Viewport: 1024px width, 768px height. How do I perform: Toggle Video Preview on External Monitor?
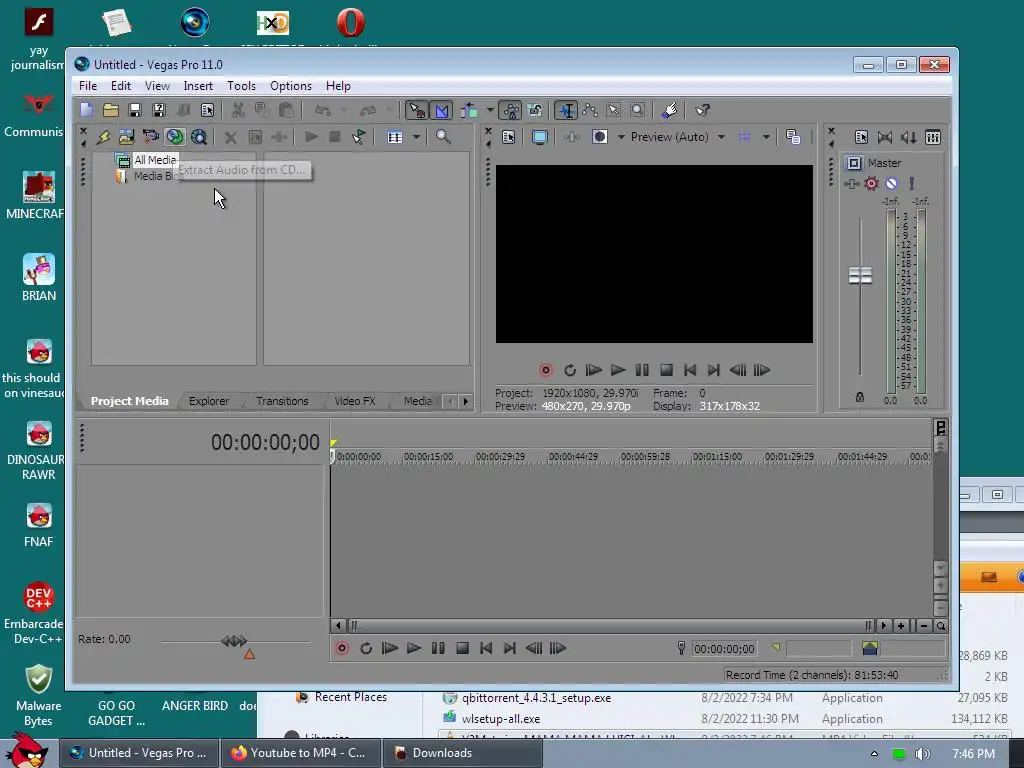click(x=539, y=137)
